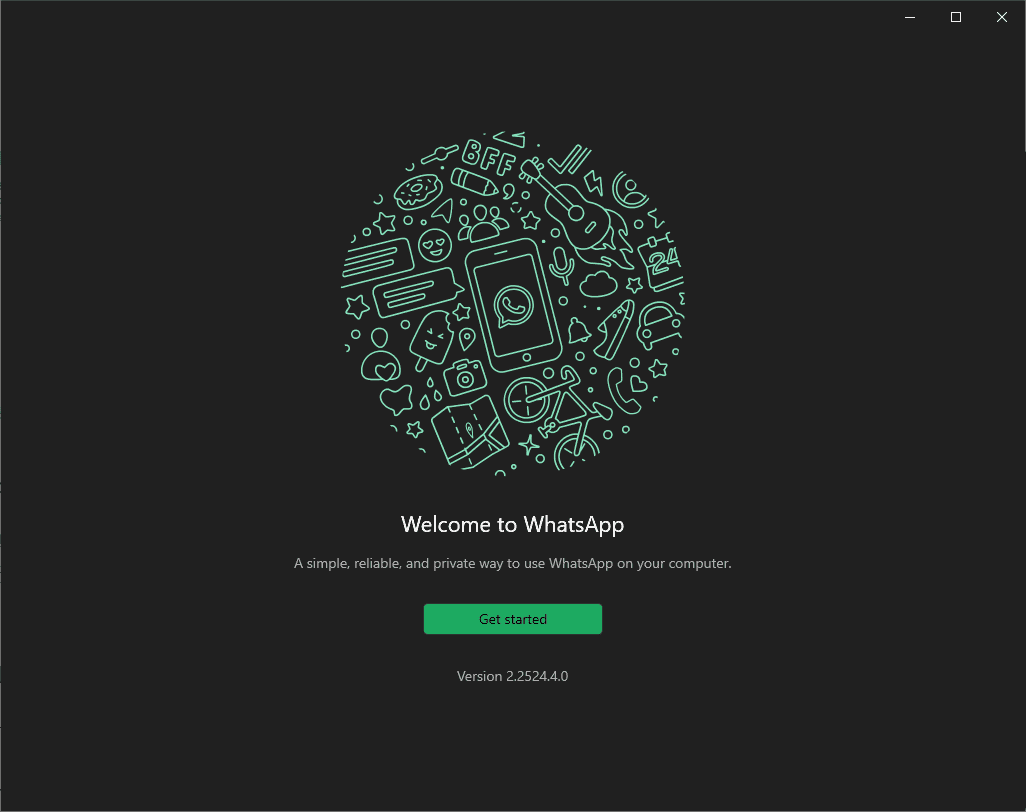Click the Version 2.2524.4.0 text
The image size is (1026, 812).
coord(512,676)
